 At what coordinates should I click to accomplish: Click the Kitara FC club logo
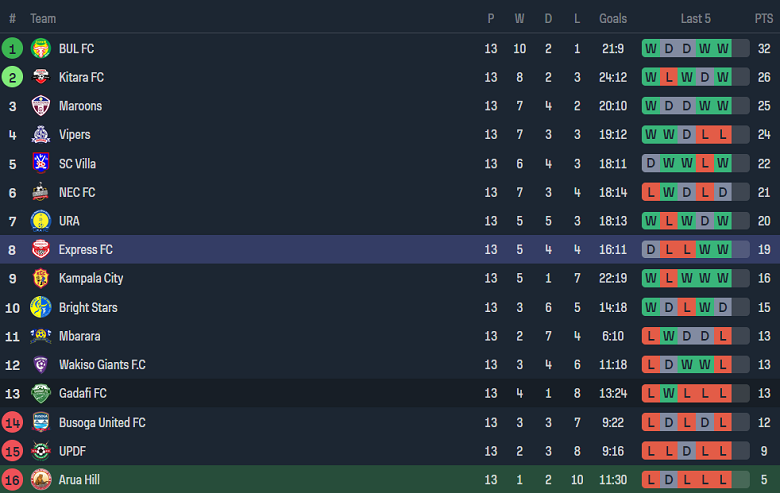pyautogui.click(x=41, y=77)
